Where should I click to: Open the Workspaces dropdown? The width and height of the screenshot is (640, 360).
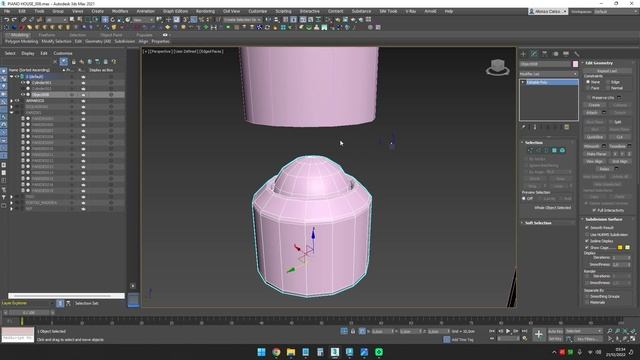615,11
